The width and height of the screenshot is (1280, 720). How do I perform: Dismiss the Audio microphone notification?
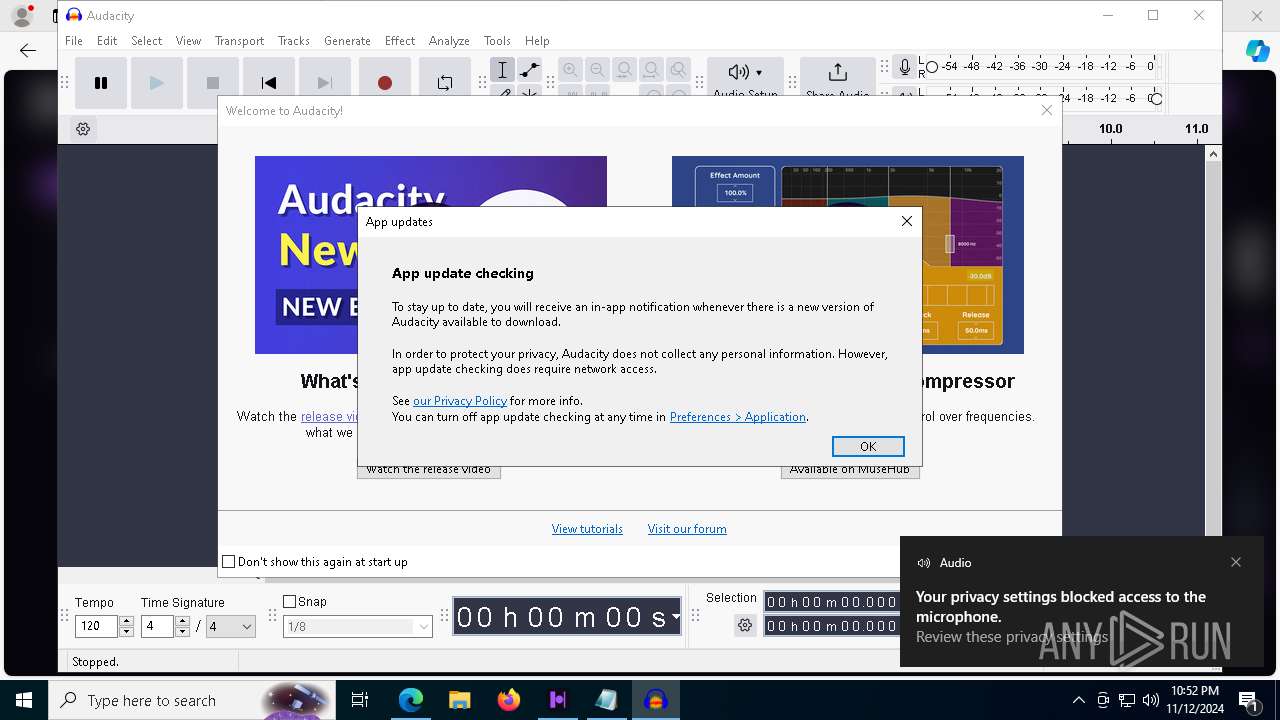pyautogui.click(x=1236, y=562)
